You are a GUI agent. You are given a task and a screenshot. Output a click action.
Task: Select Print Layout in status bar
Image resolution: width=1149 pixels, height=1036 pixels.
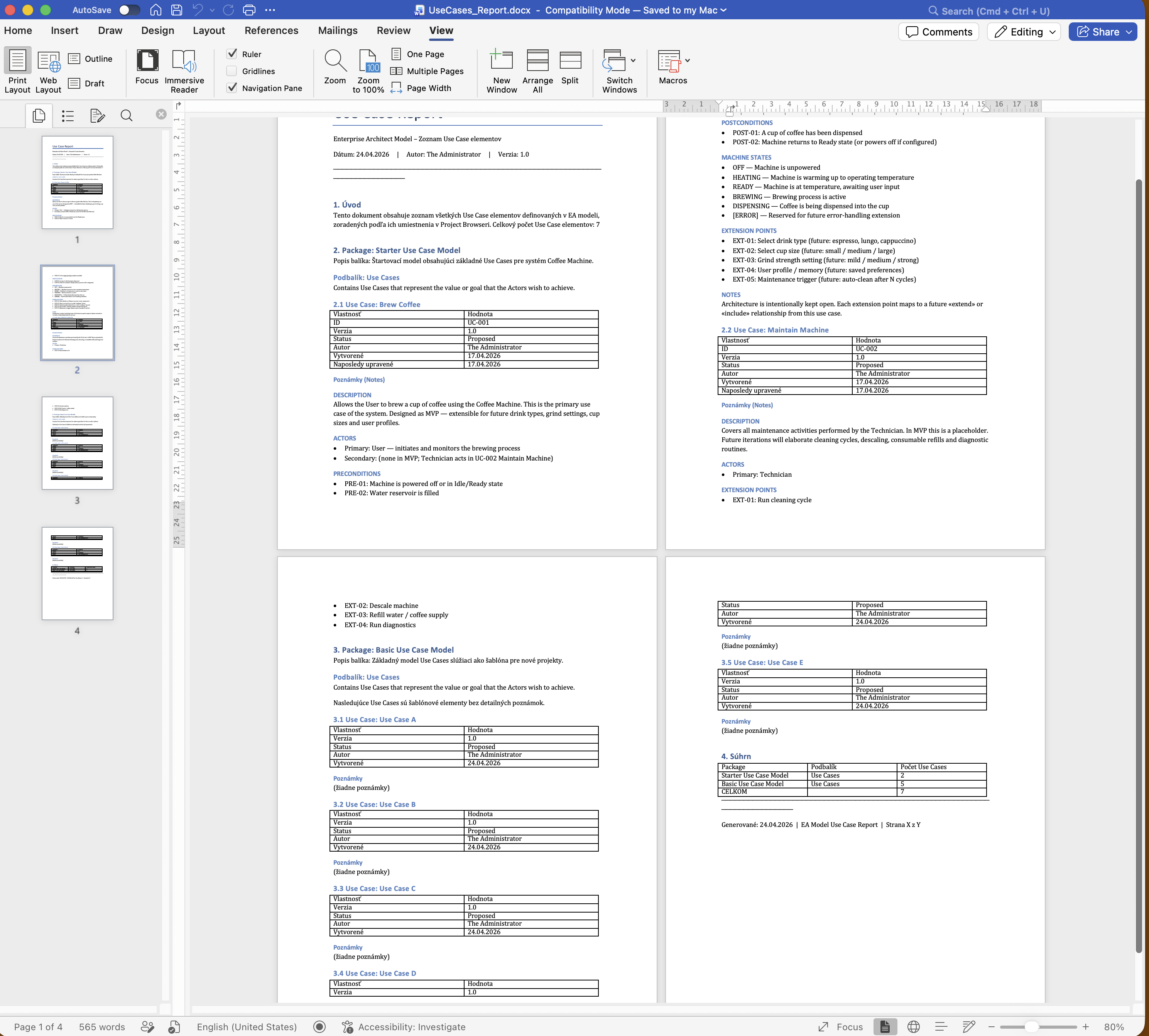885,1026
